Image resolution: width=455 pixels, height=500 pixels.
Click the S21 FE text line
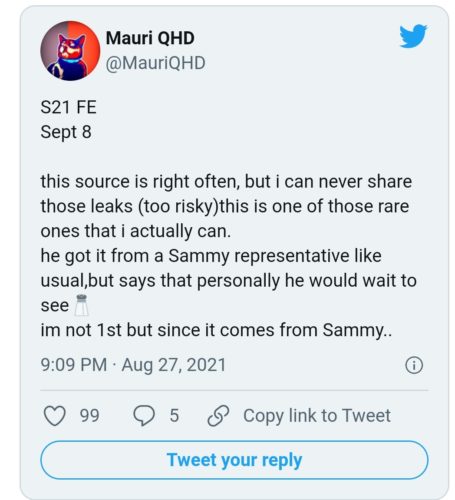(68, 107)
